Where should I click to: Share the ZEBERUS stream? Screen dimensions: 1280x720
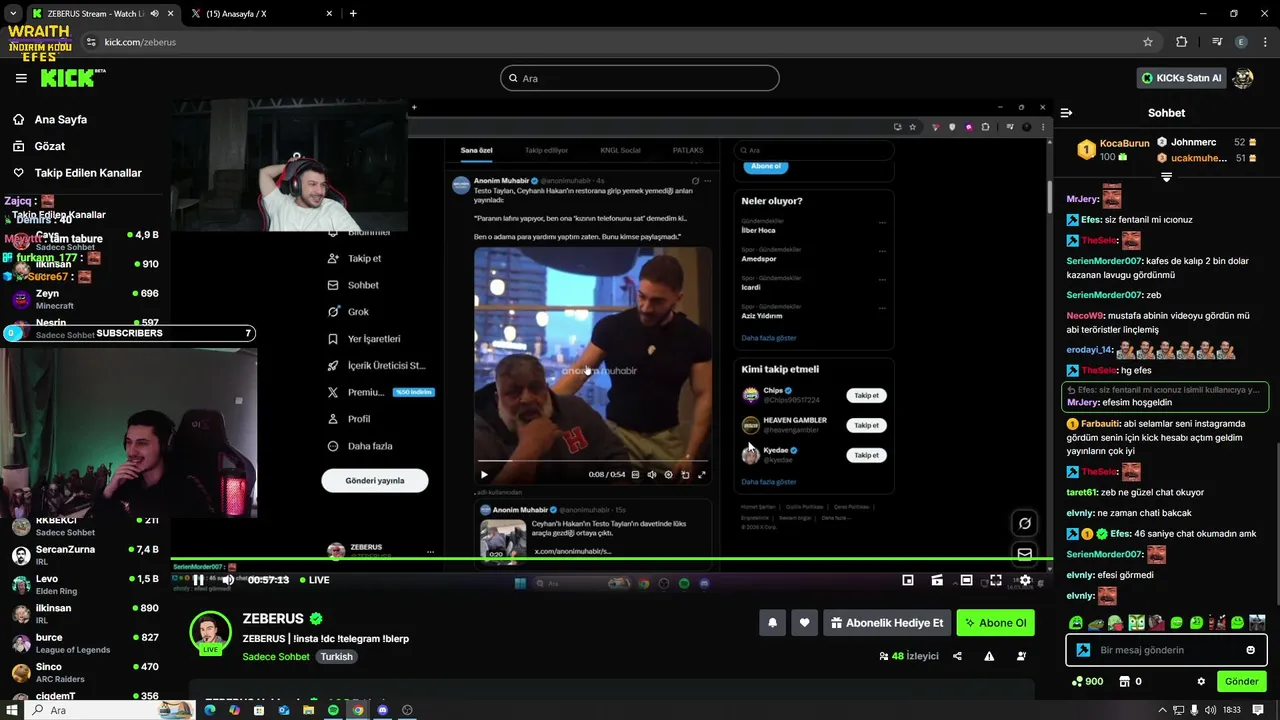pos(957,657)
